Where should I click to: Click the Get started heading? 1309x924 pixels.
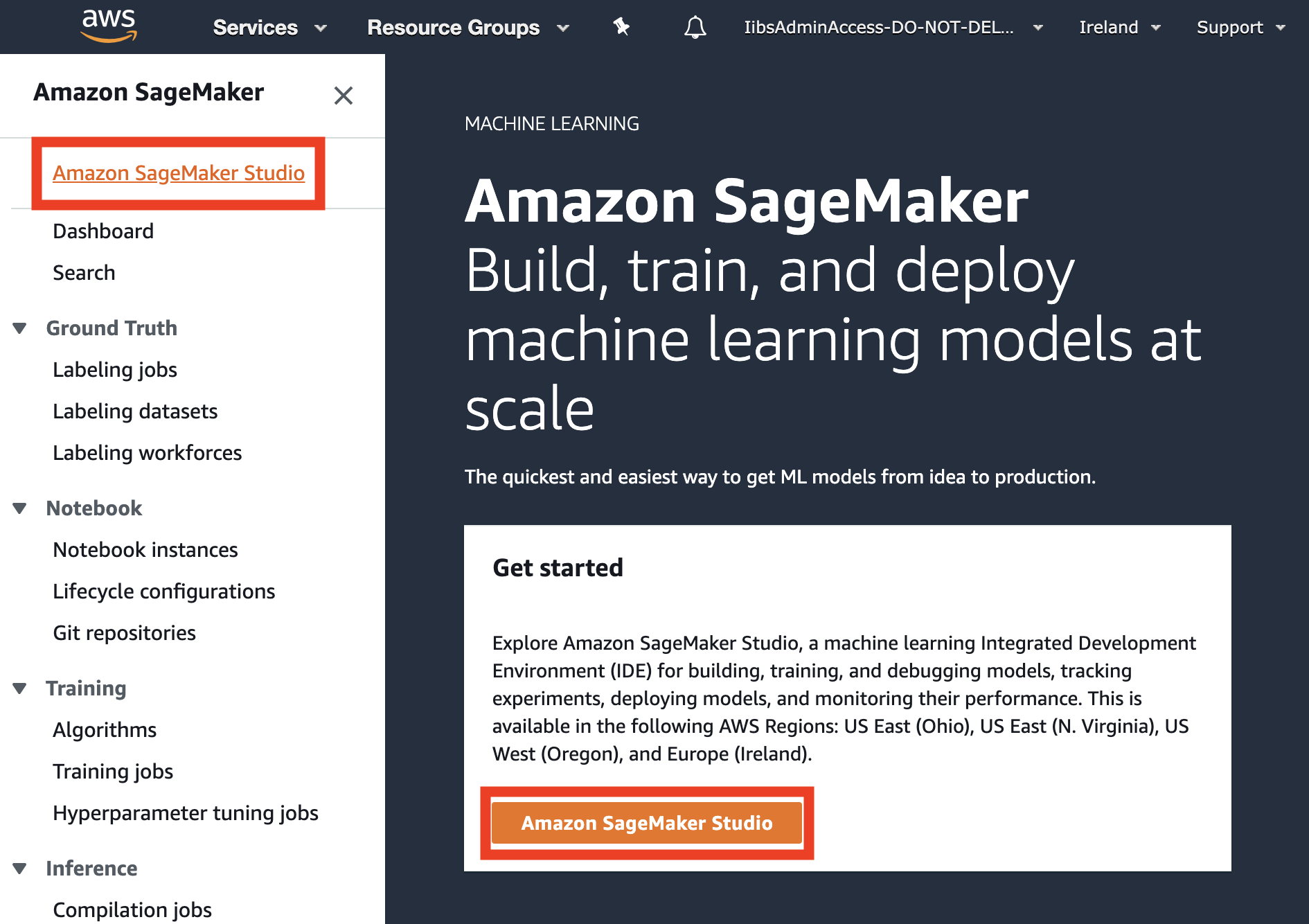(558, 568)
